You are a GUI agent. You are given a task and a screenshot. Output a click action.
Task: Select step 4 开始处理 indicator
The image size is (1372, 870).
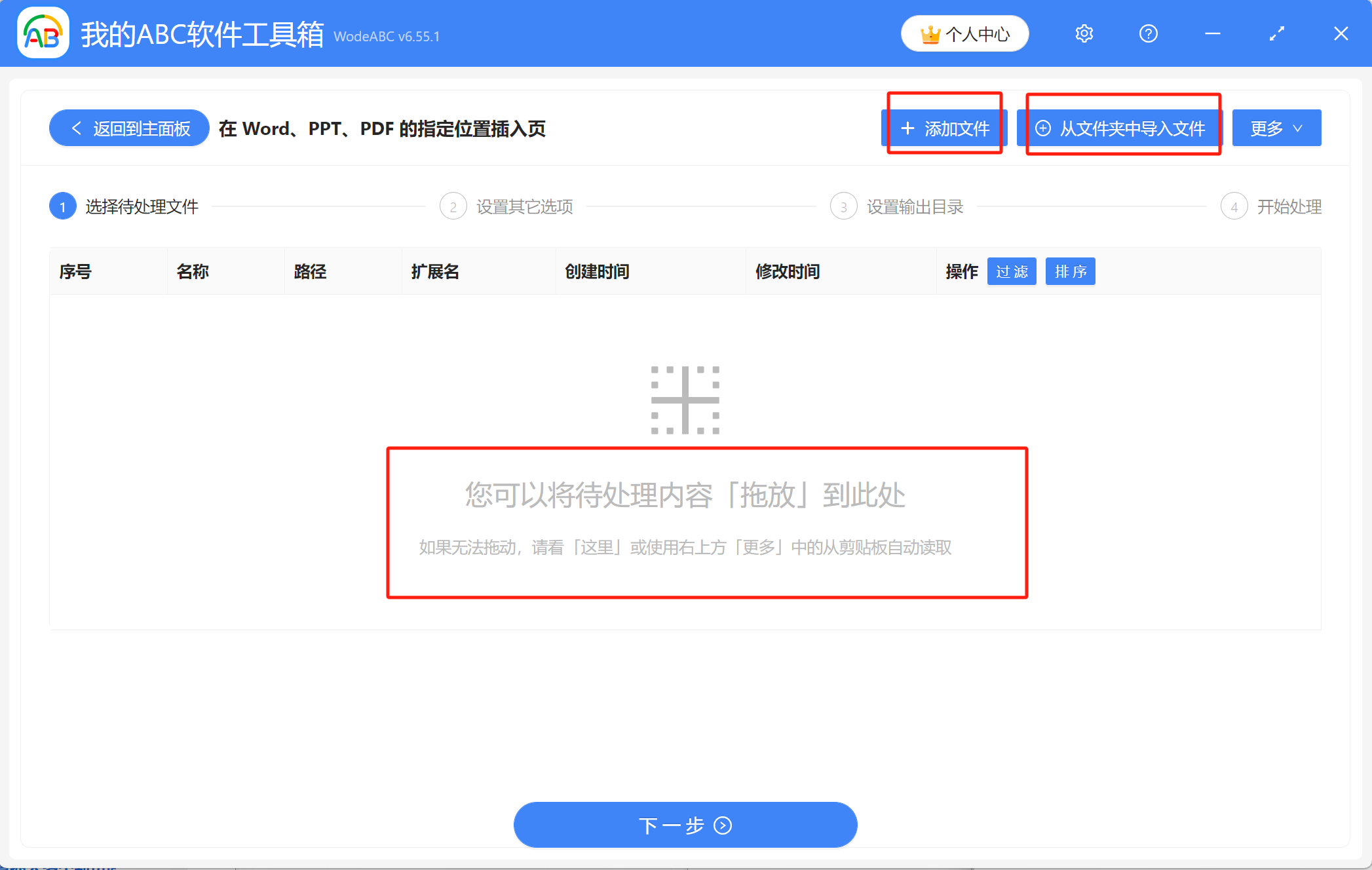click(x=1234, y=206)
